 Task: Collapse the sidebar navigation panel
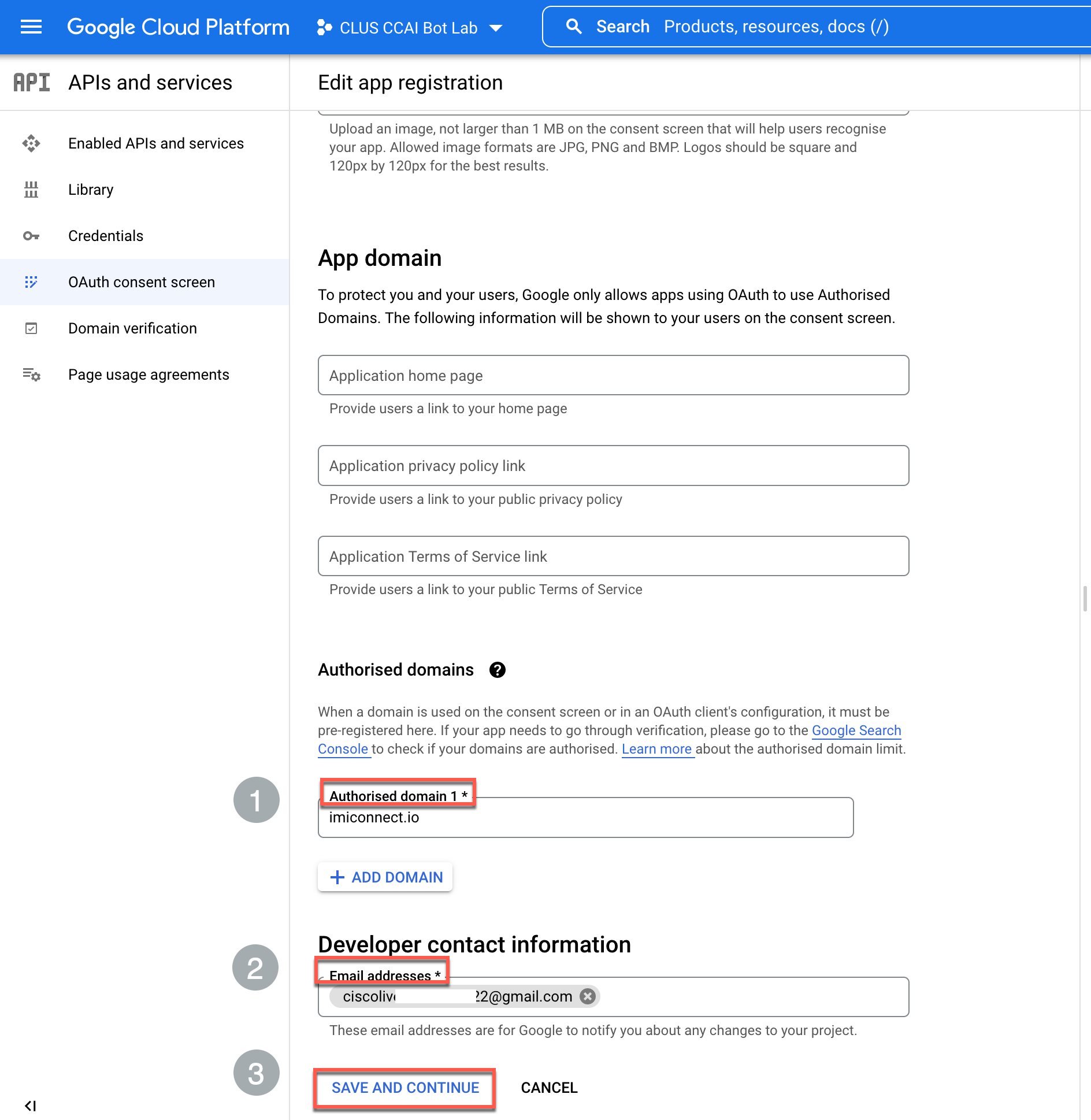tap(30, 1106)
